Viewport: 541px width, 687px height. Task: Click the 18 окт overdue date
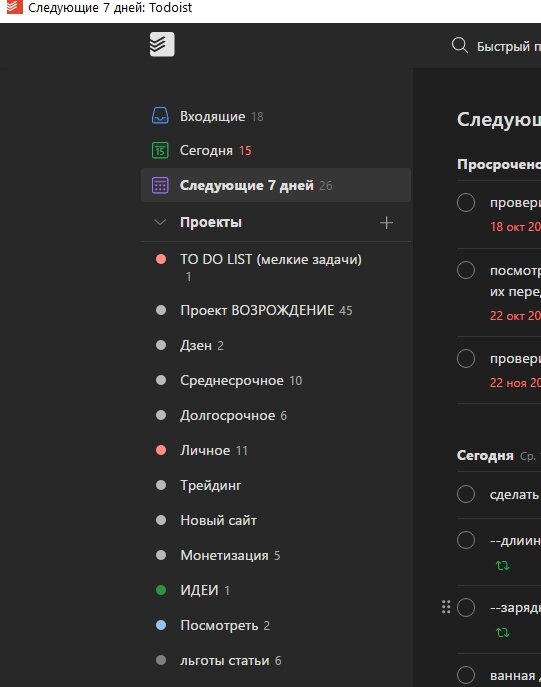(x=515, y=227)
